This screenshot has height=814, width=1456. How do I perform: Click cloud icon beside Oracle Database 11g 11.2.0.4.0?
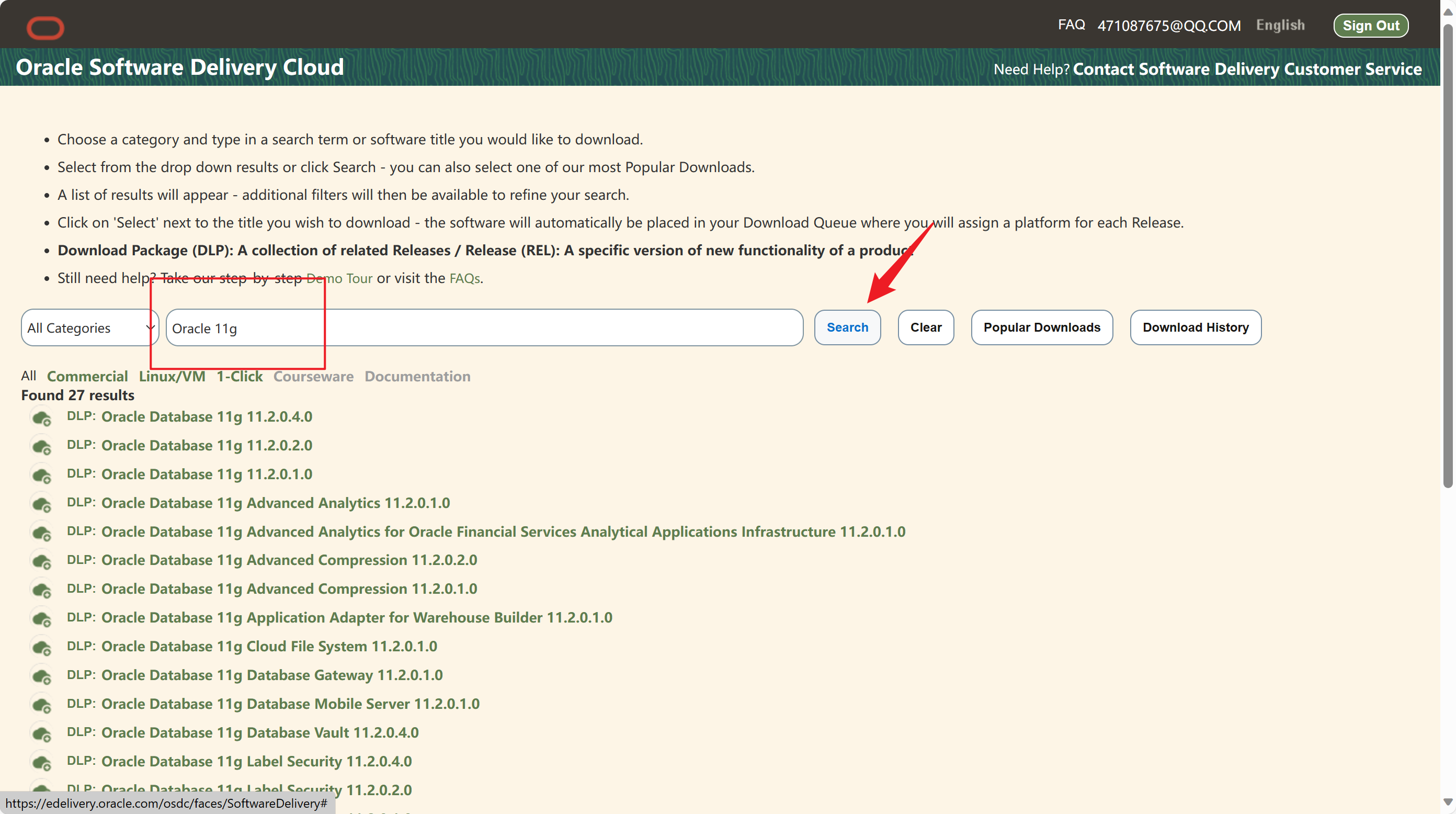click(x=42, y=419)
